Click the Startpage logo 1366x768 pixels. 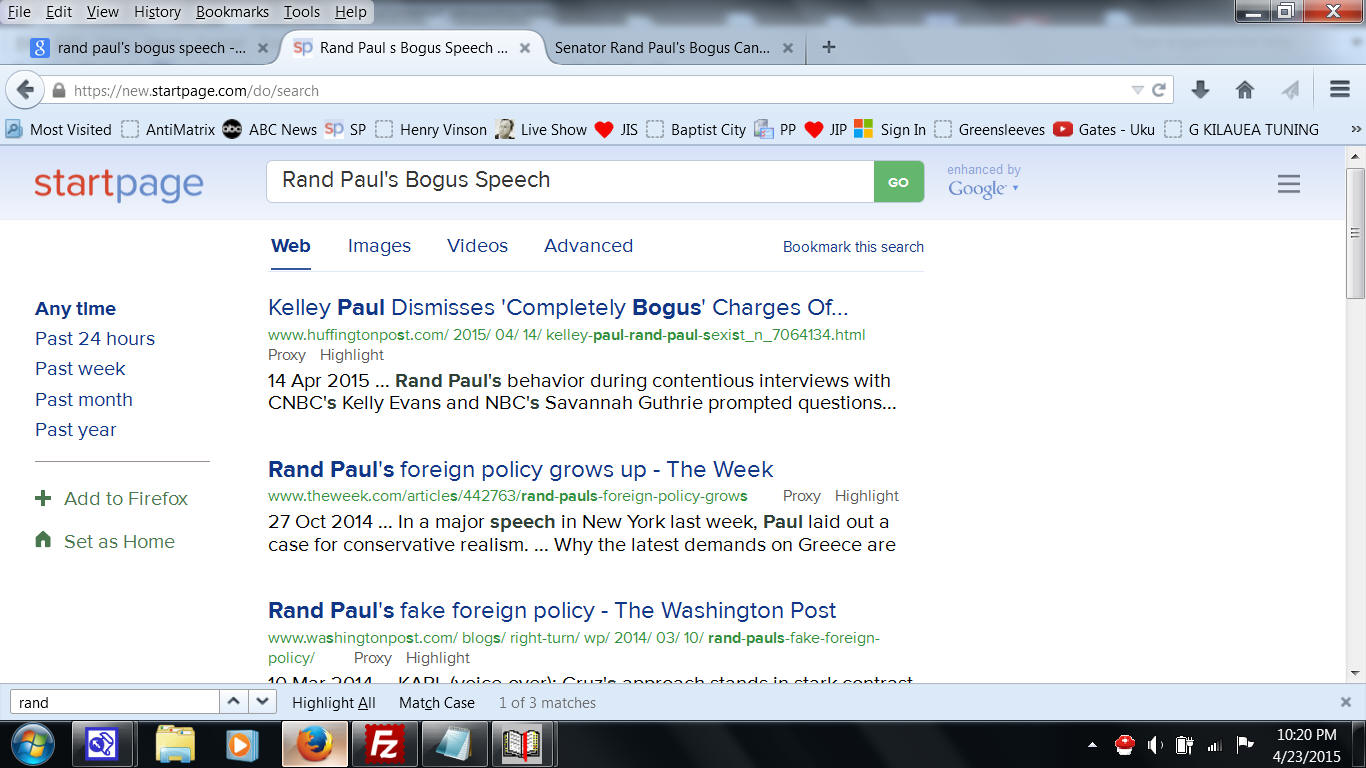pyautogui.click(x=119, y=185)
